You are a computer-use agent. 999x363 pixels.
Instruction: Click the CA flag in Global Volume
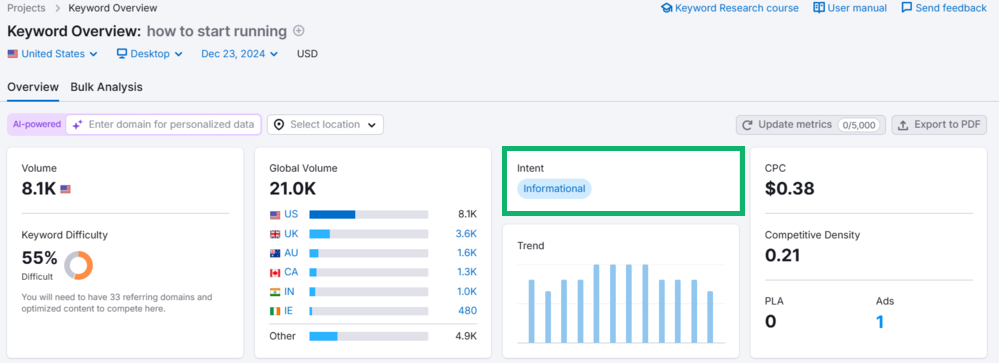275,272
